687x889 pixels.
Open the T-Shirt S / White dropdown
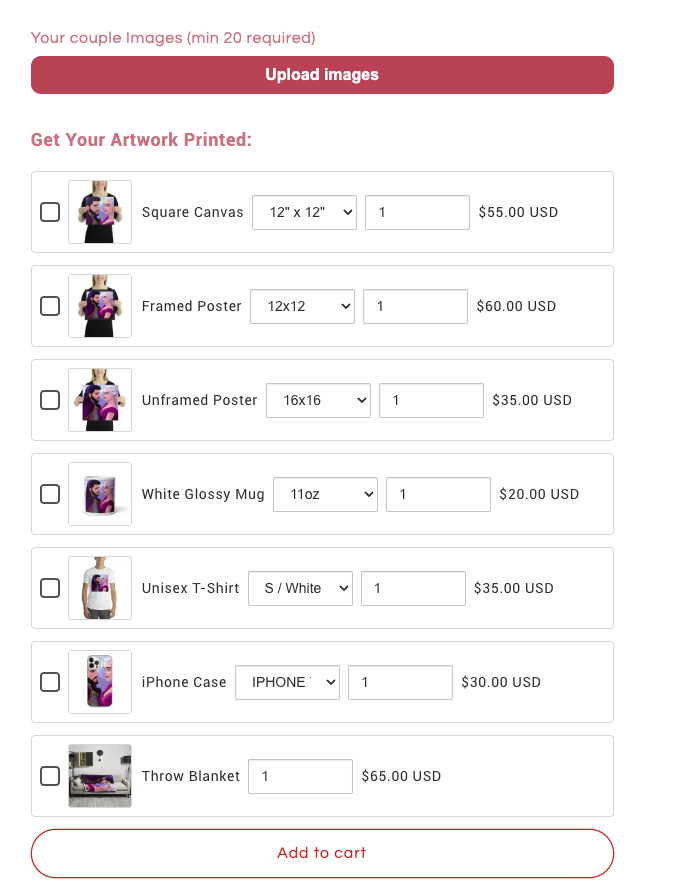pyautogui.click(x=300, y=589)
